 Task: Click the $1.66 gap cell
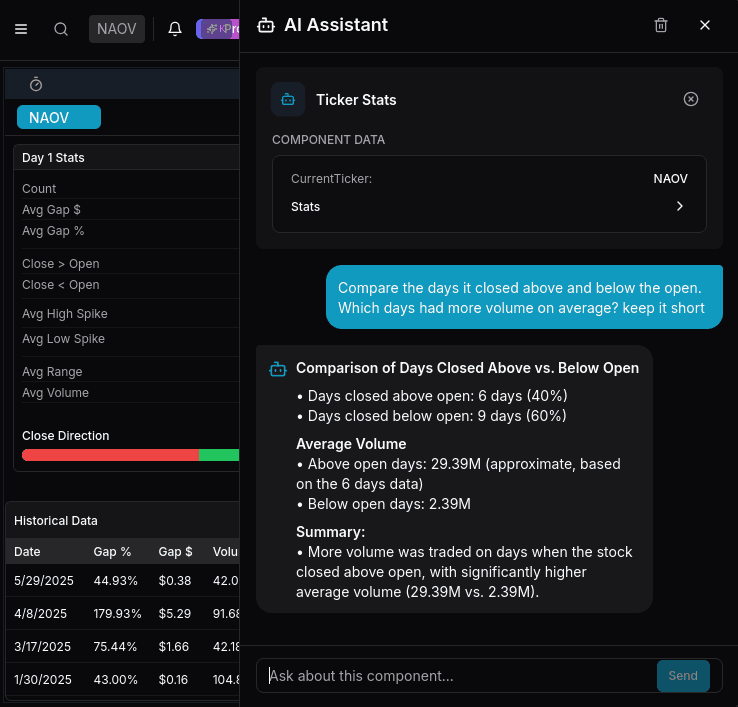[174, 647]
